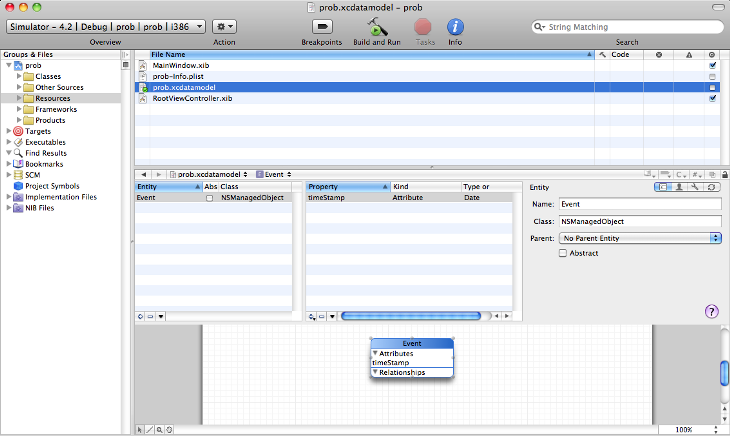The height and width of the screenshot is (436, 730).
Task: Open the purple help button
Action: (x=711, y=311)
